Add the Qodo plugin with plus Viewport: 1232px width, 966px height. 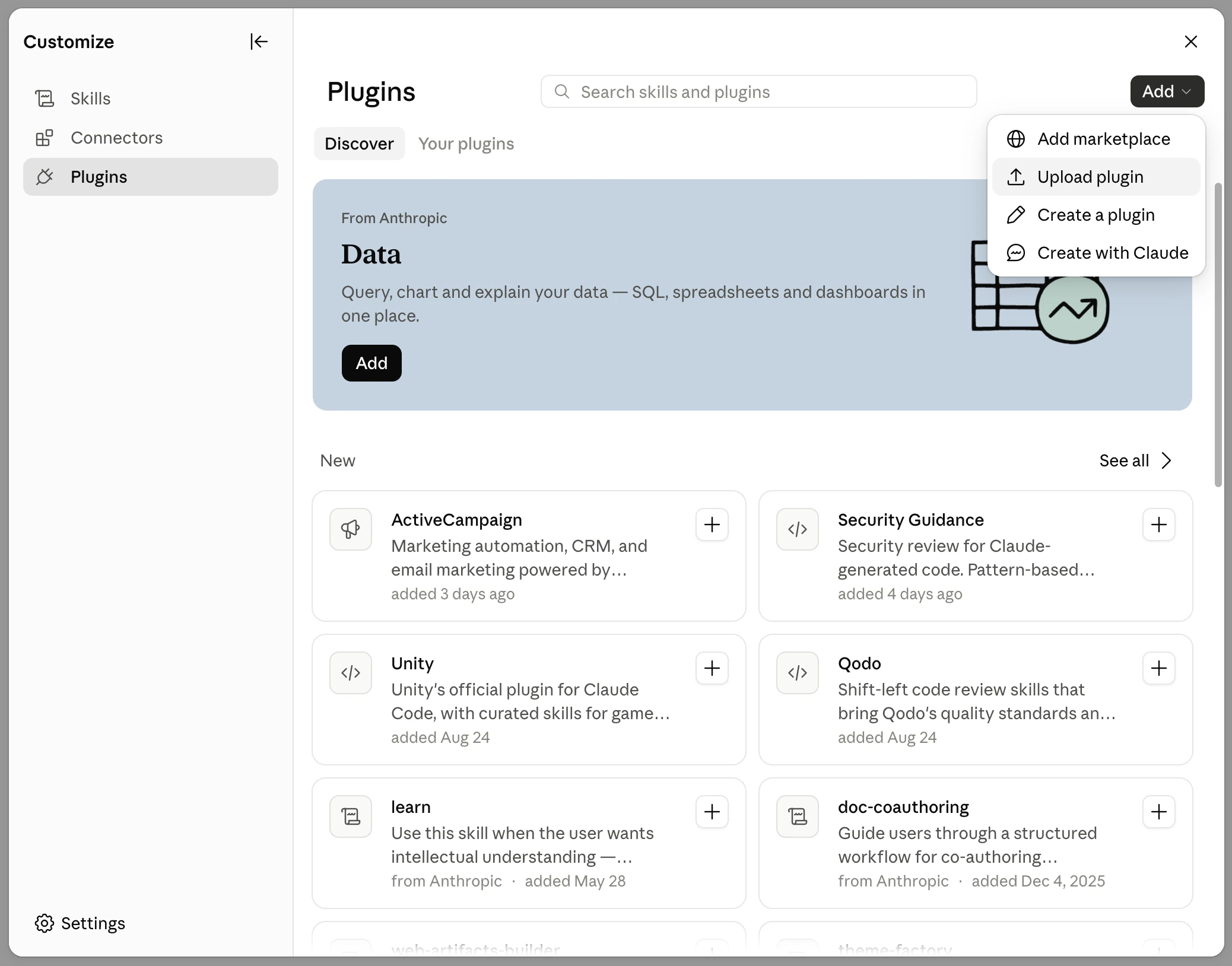(1159, 668)
